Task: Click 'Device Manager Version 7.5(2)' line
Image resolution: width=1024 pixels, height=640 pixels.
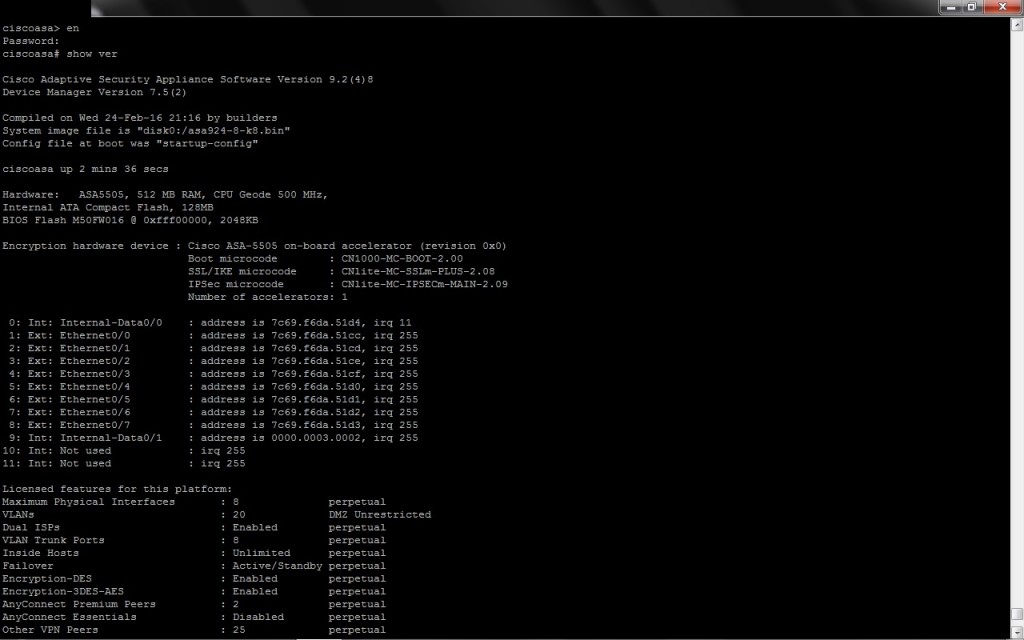Action: click(x=94, y=92)
